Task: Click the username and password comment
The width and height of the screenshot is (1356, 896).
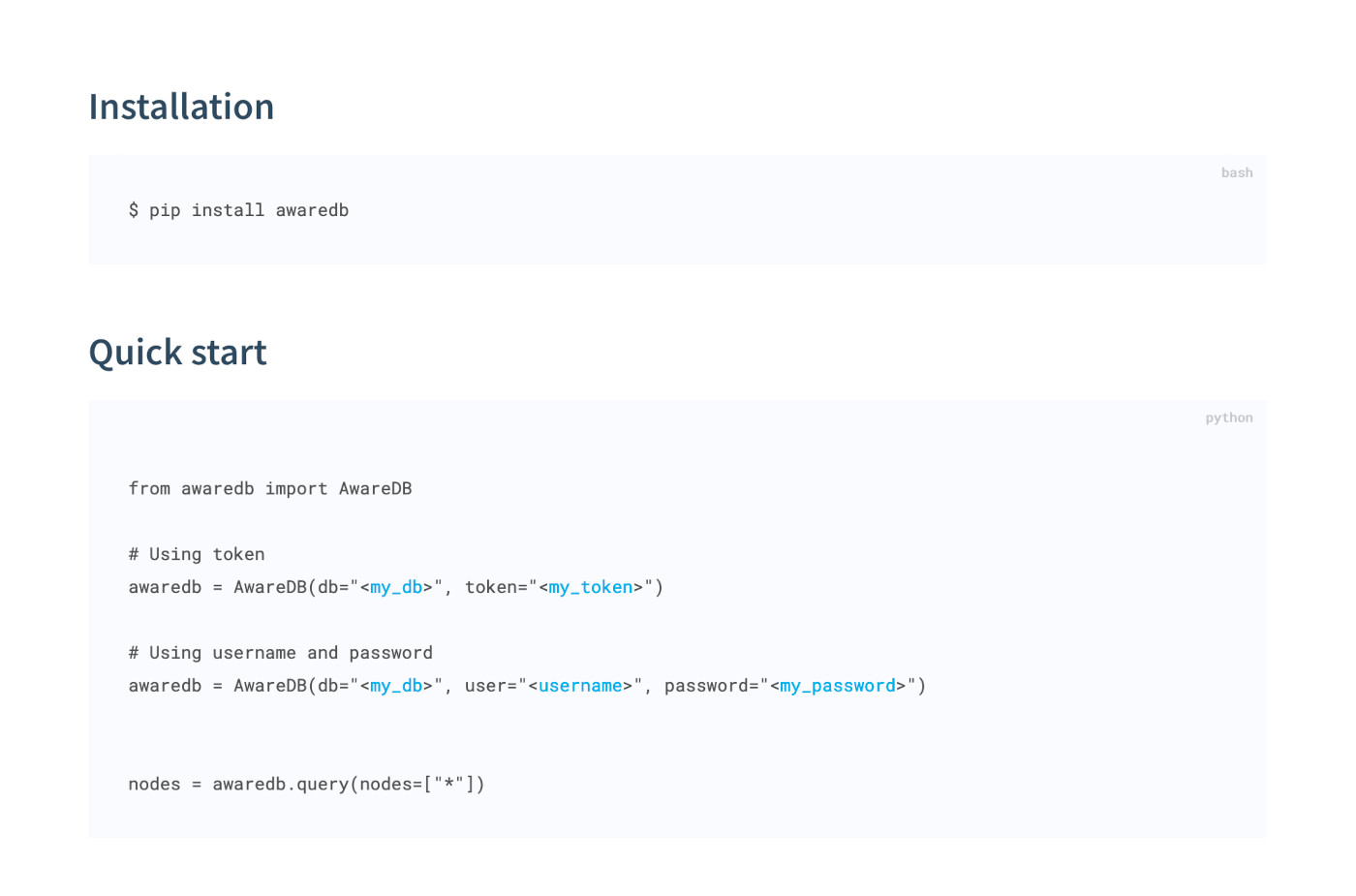Action: pyautogui.click(x=281, y=653)
